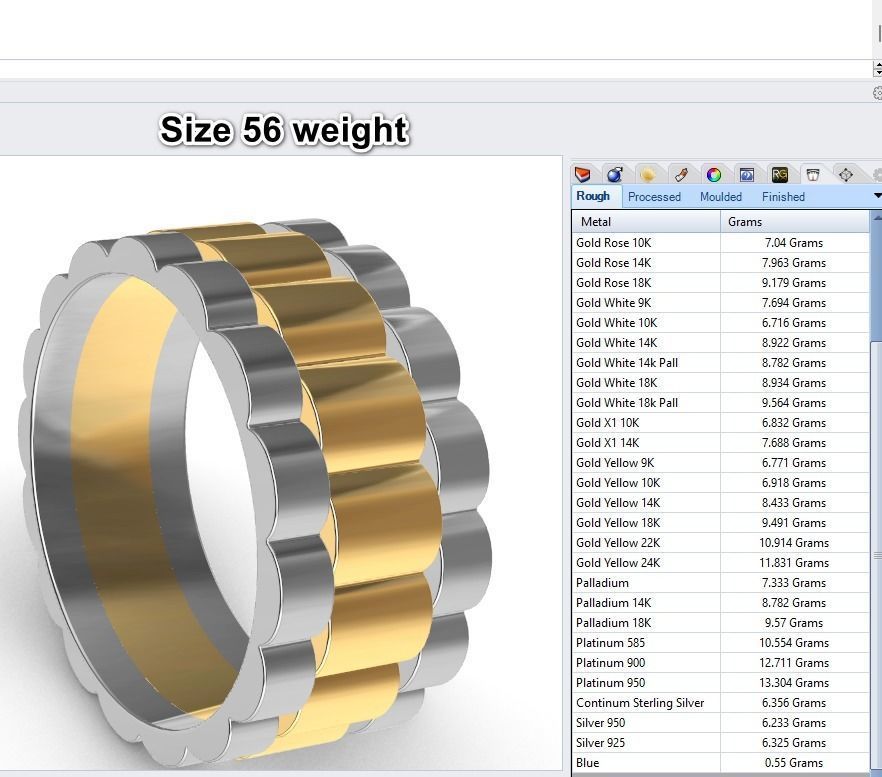
Task: Select the Blue metal row
Action: [721, 763]
